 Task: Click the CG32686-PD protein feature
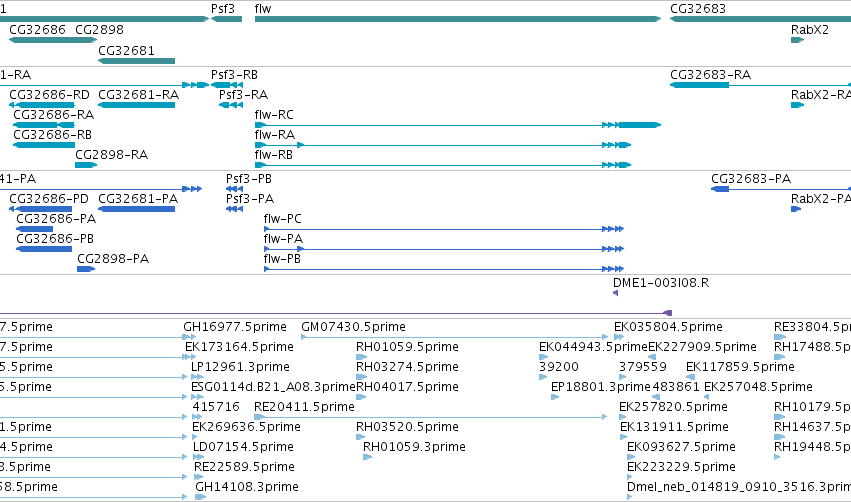pos(41,209)
